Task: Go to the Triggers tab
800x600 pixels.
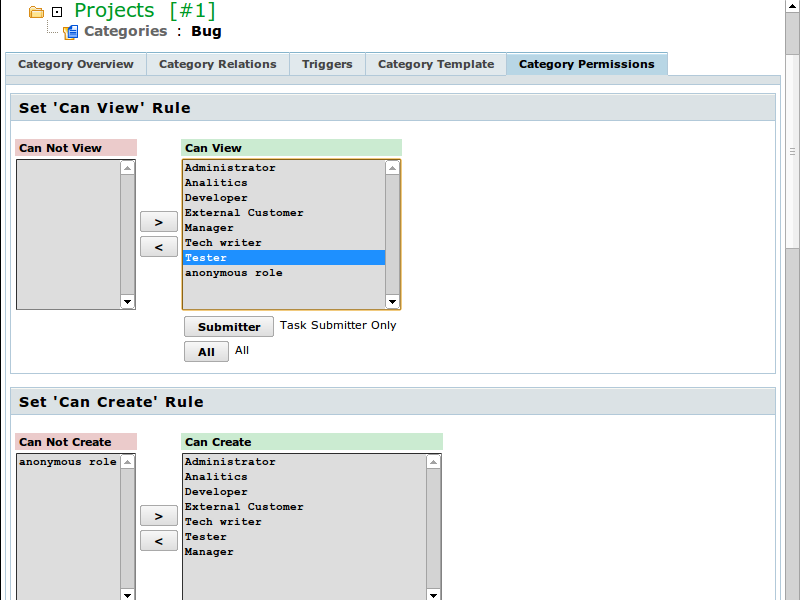Action: [327, 64]
